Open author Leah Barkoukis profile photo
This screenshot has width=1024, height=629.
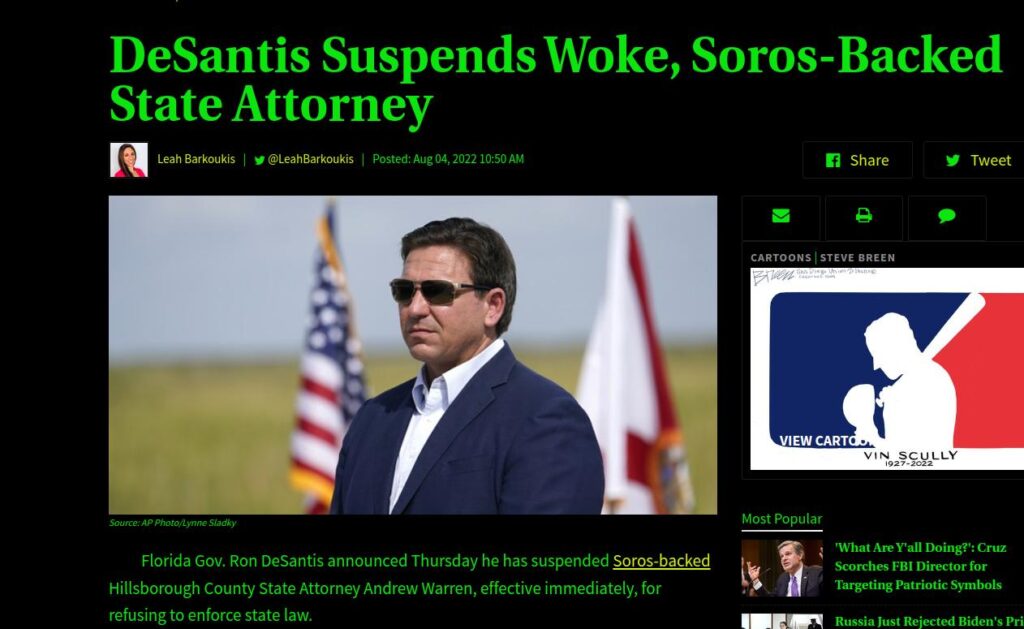click(129, 160)
